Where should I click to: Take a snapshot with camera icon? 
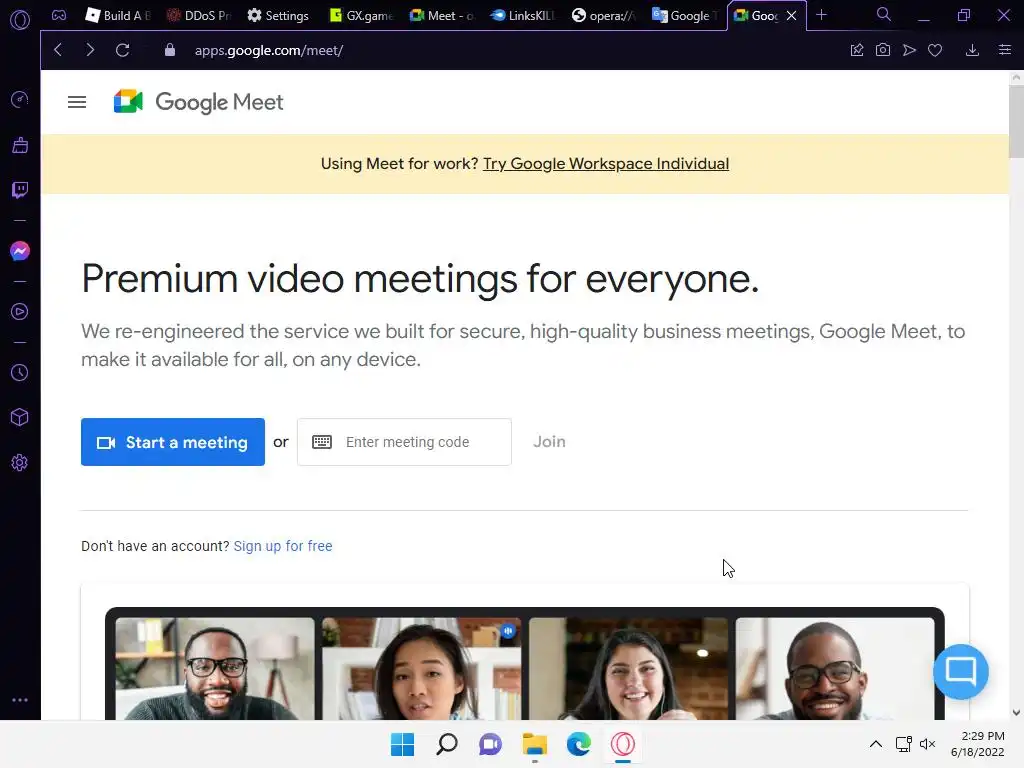coord(883,50)
